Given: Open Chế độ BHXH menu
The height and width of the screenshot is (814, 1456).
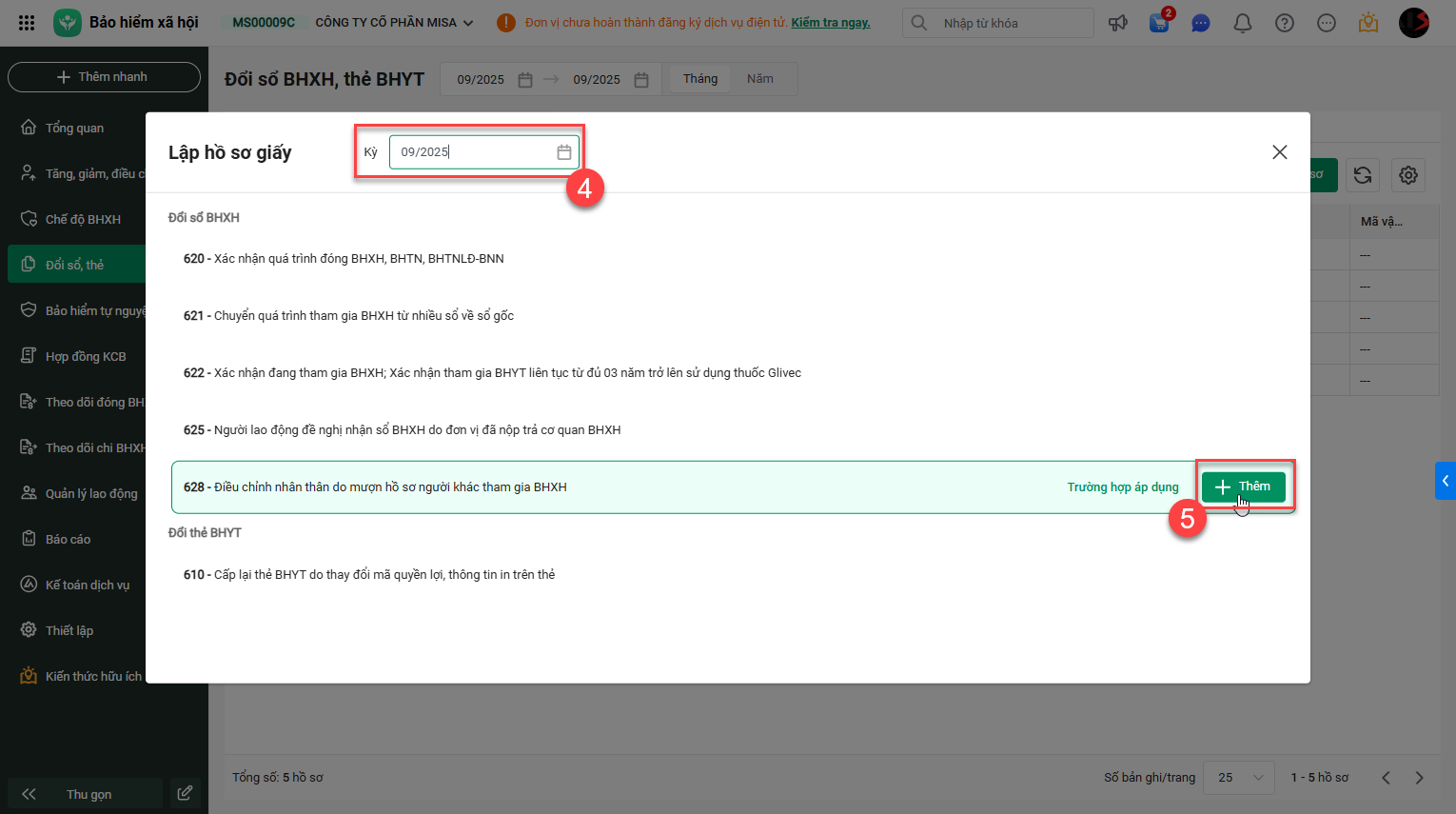Looking at the screenshot, I should point(76,219).
